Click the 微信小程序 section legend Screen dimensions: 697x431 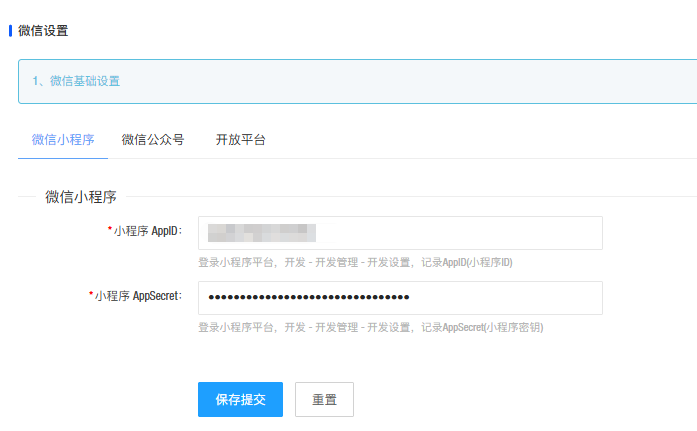click(81, 197)
